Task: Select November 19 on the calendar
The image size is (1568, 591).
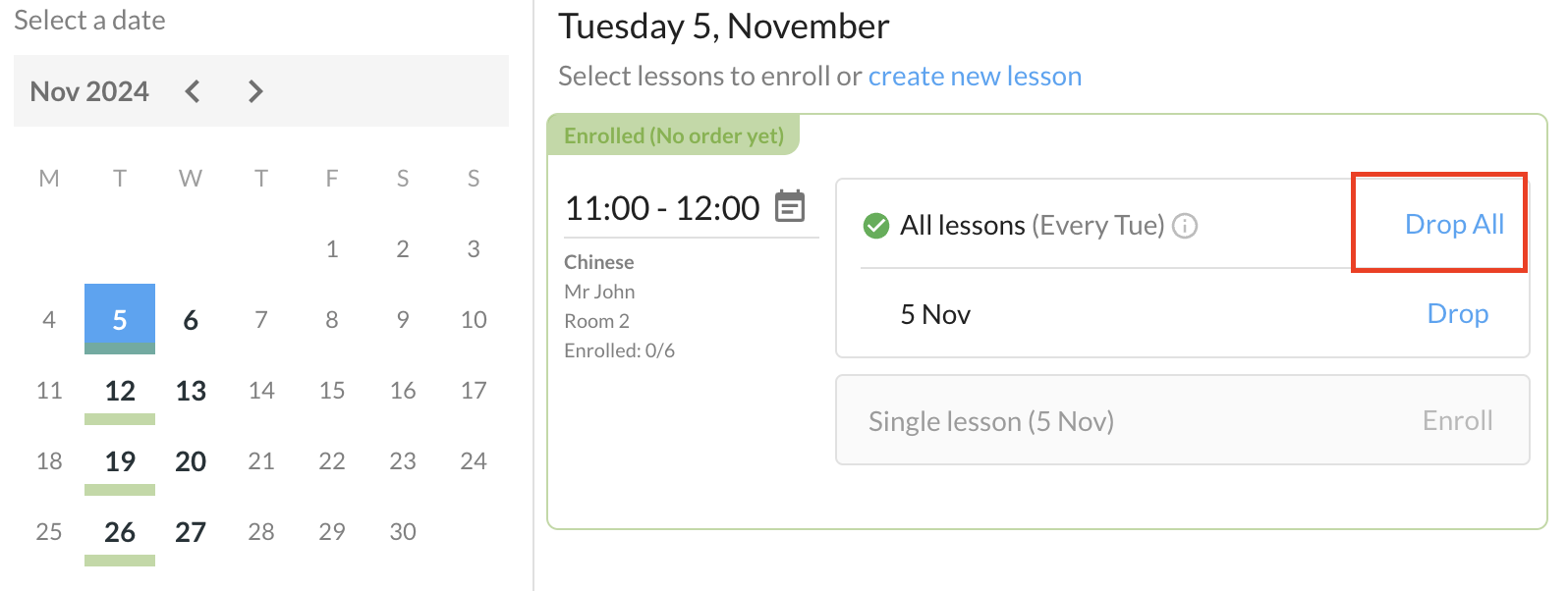Action: tap(120, 461)
